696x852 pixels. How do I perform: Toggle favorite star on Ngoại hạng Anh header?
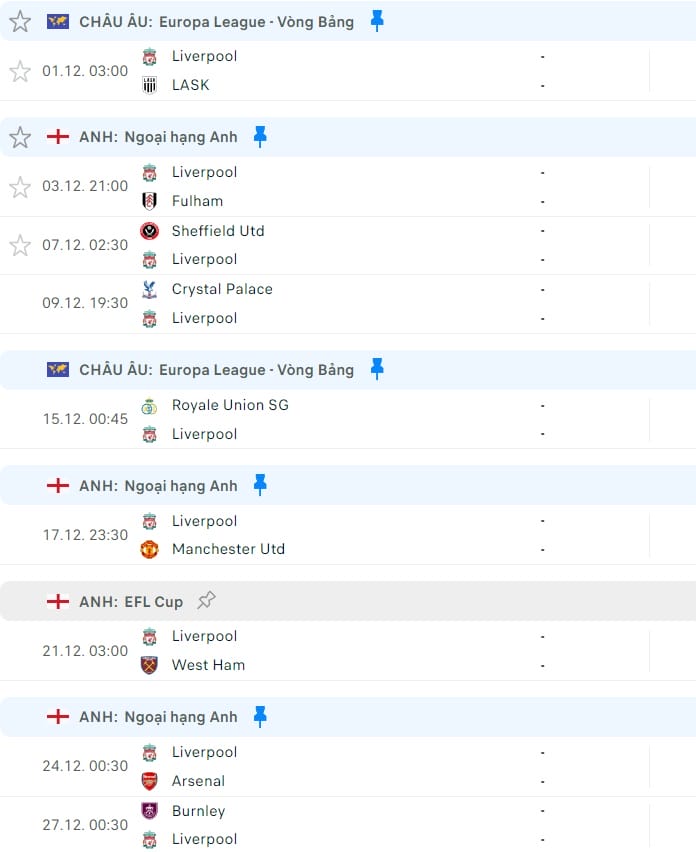pyautogui.click(x=20, y=137)
